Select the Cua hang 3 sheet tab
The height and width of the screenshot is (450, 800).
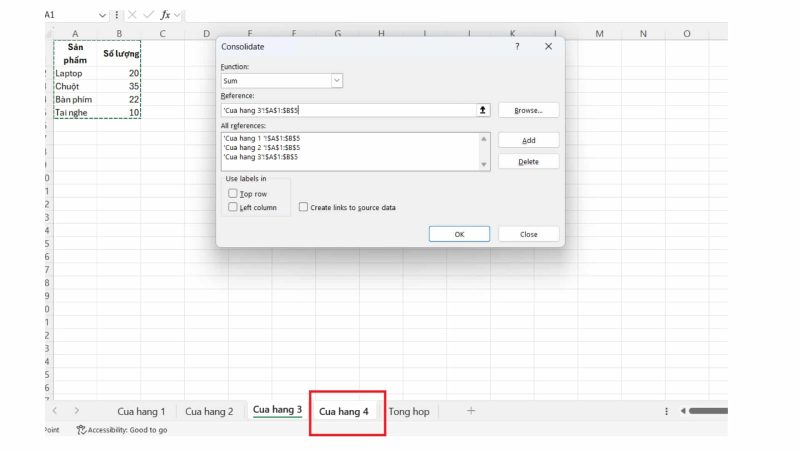pos(277,410)
